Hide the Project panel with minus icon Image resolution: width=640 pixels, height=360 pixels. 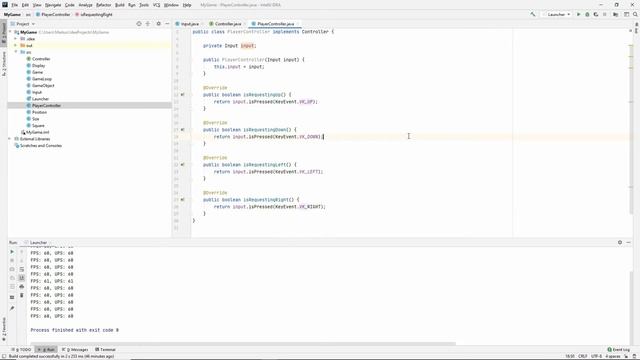[x=167, y=24]
